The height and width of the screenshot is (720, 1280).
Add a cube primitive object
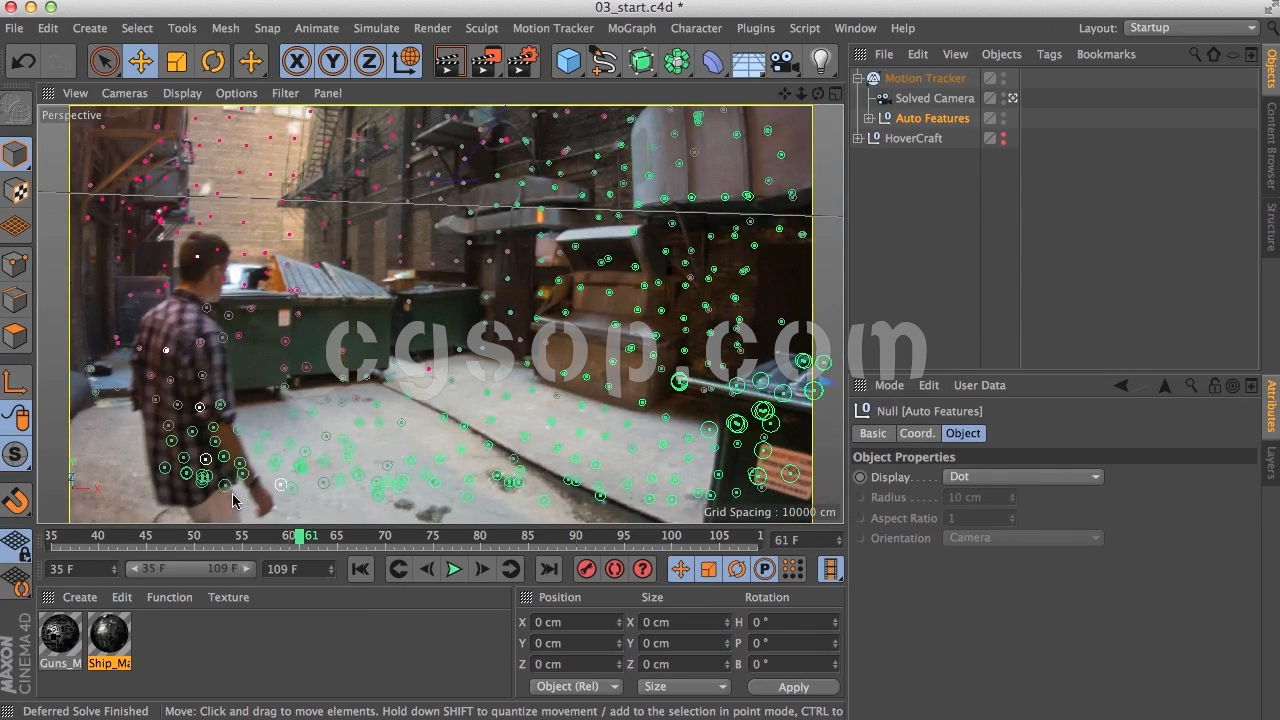coord(568,62)
